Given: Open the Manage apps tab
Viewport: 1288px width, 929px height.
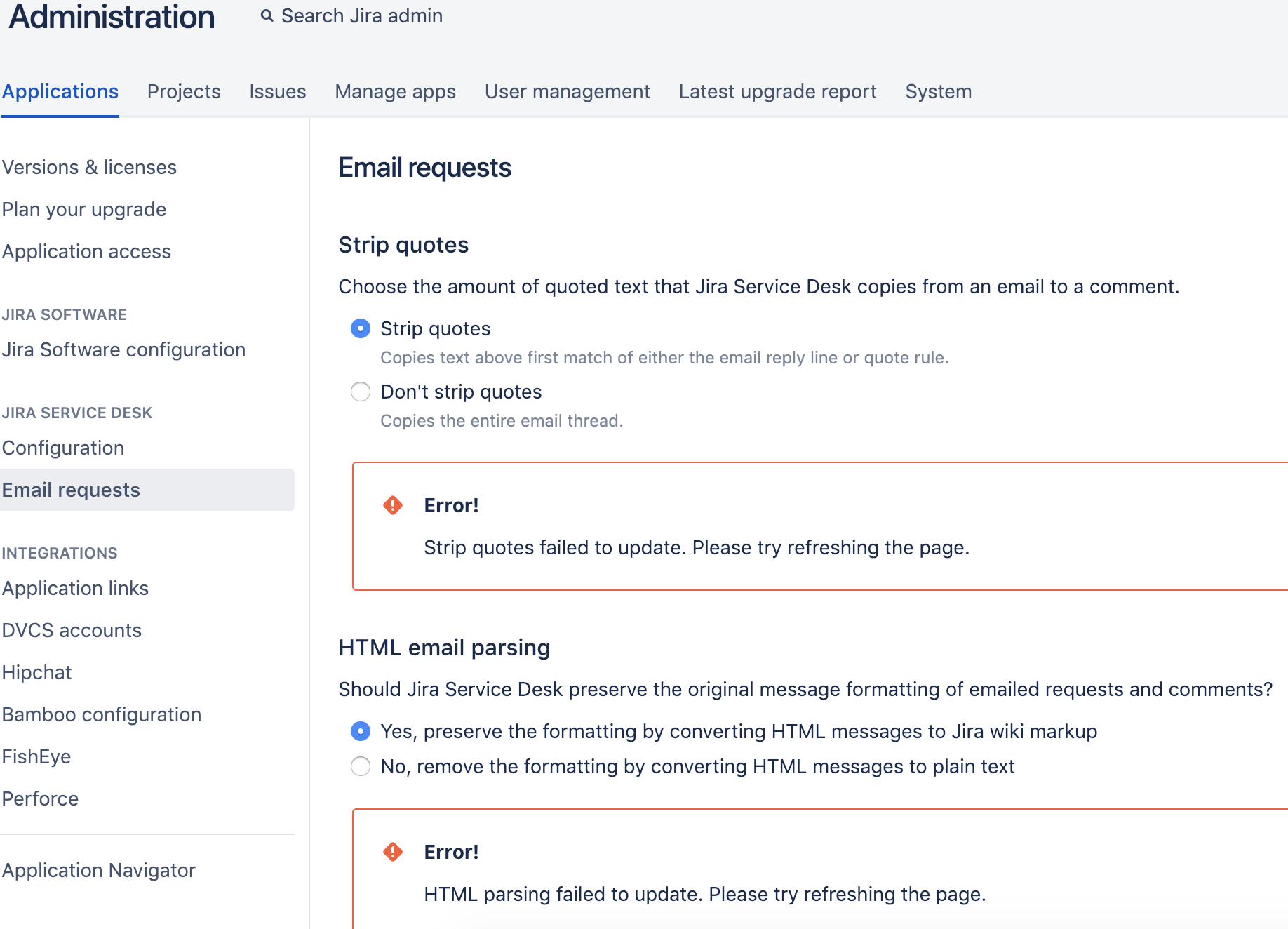Looking at the screenshot, I should [396, 92].
